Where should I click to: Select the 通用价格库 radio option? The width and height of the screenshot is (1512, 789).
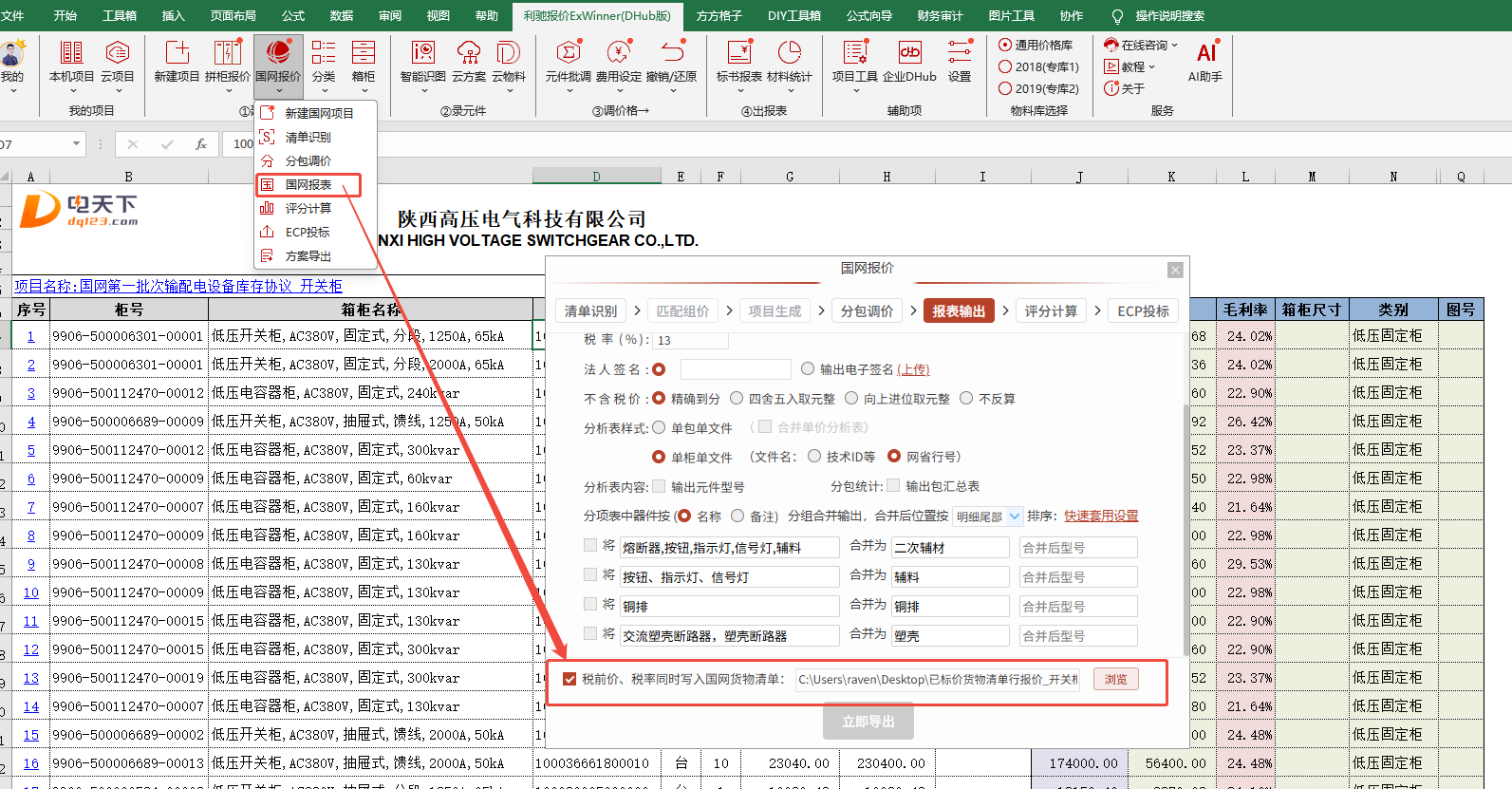(x=1005, y=45)
